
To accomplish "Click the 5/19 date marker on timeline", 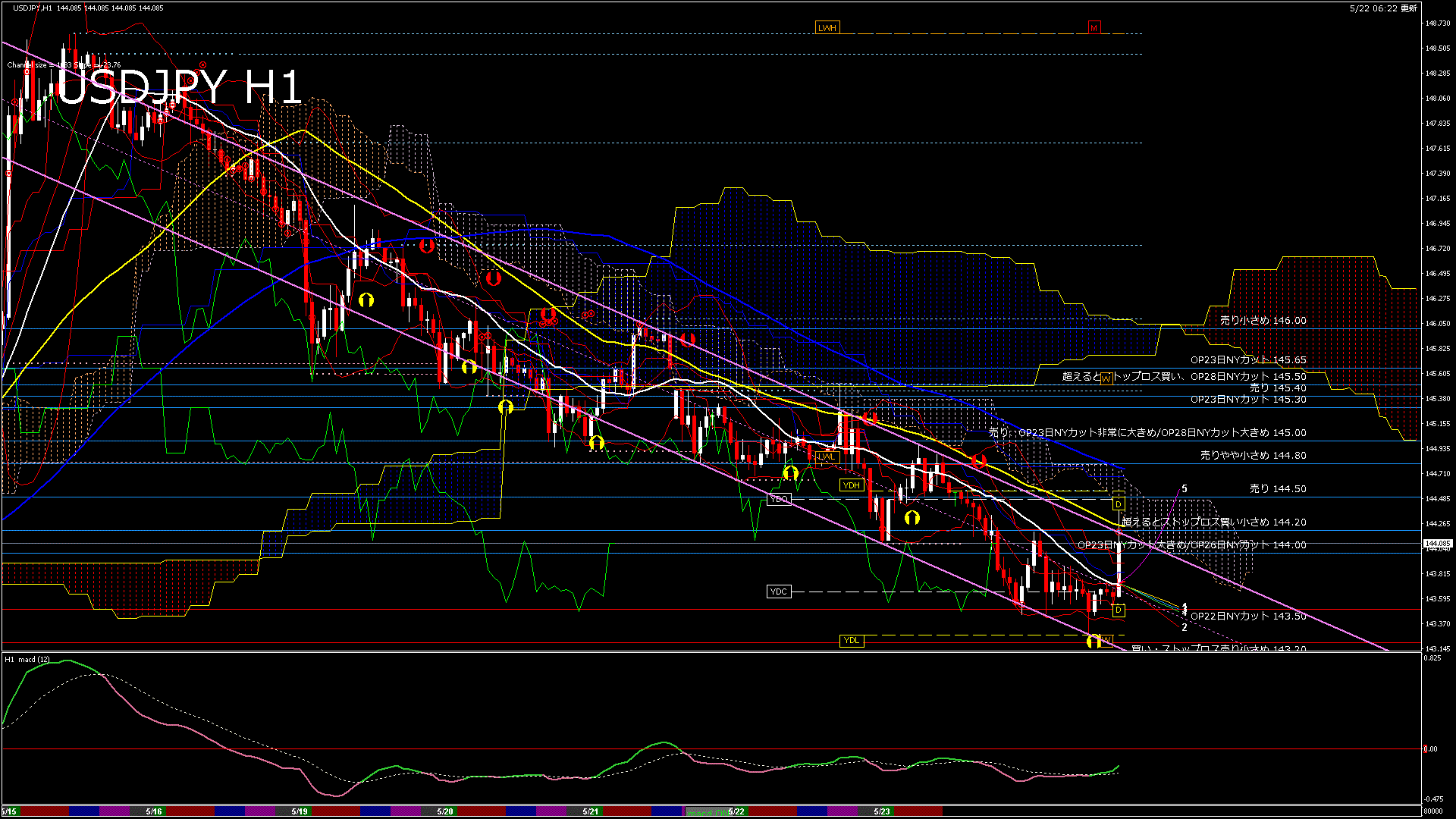I will (x=300, y=811).
